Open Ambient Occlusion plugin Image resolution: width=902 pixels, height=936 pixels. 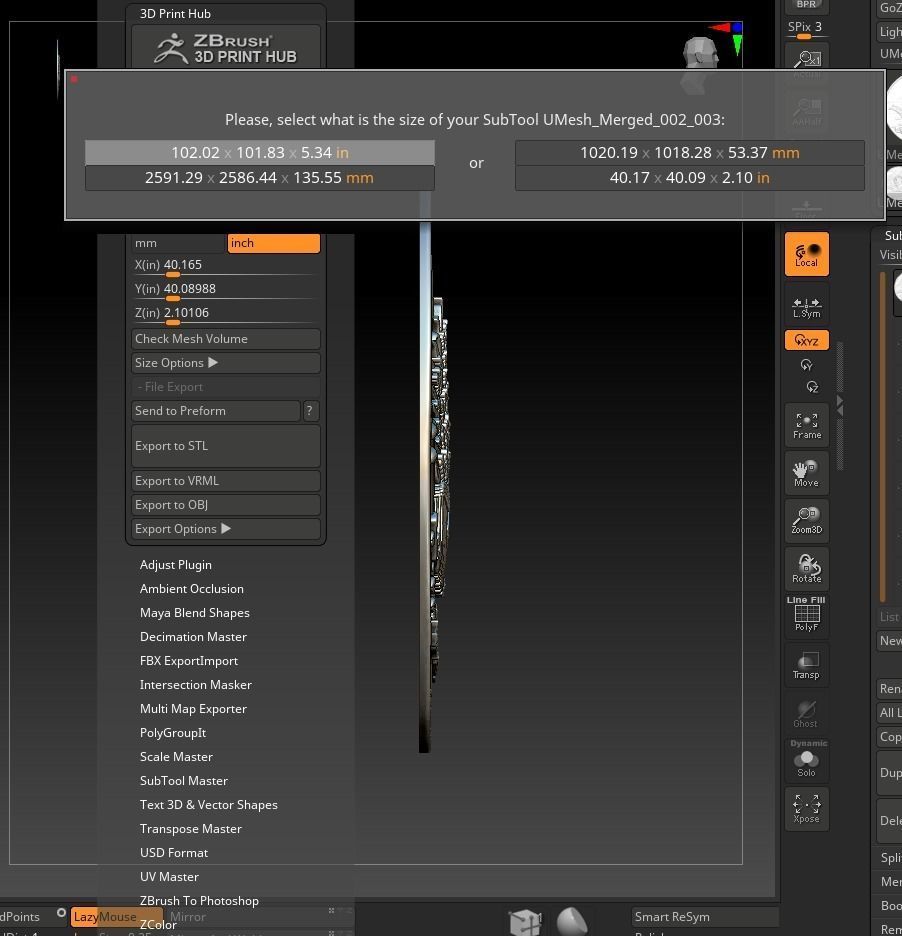[x=192, y=589]
